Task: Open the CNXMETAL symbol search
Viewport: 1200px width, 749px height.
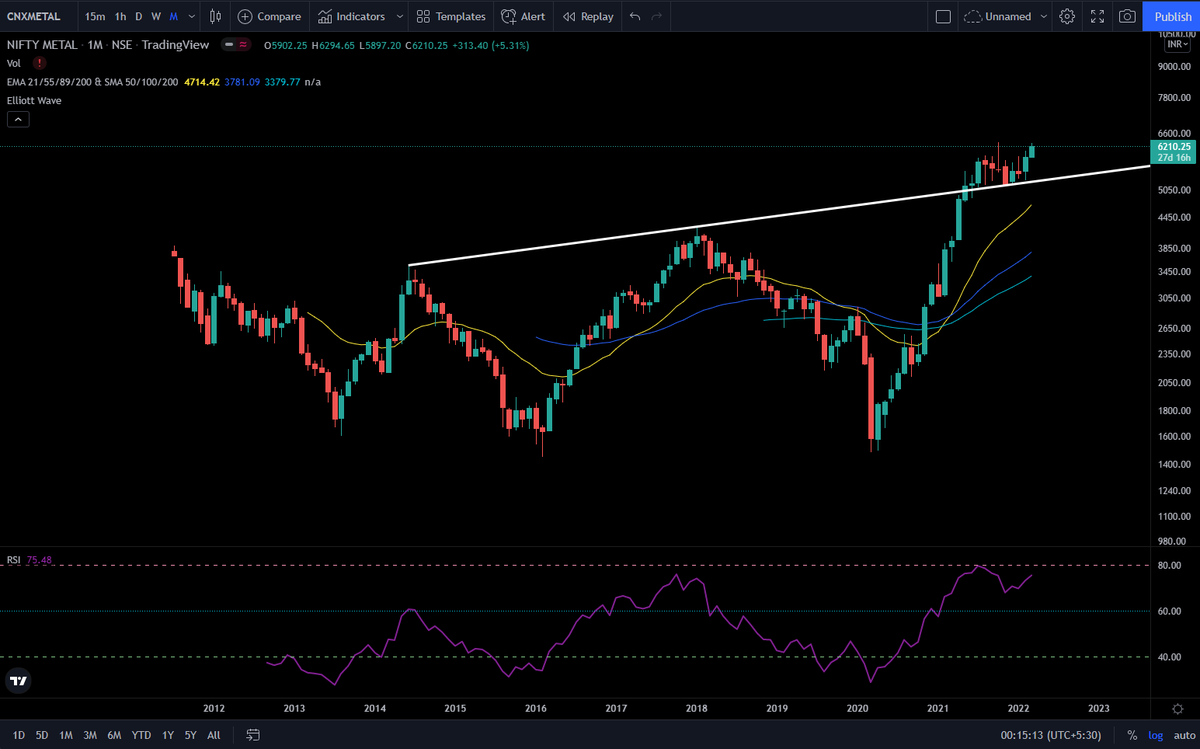Action: tap(34, 16)
